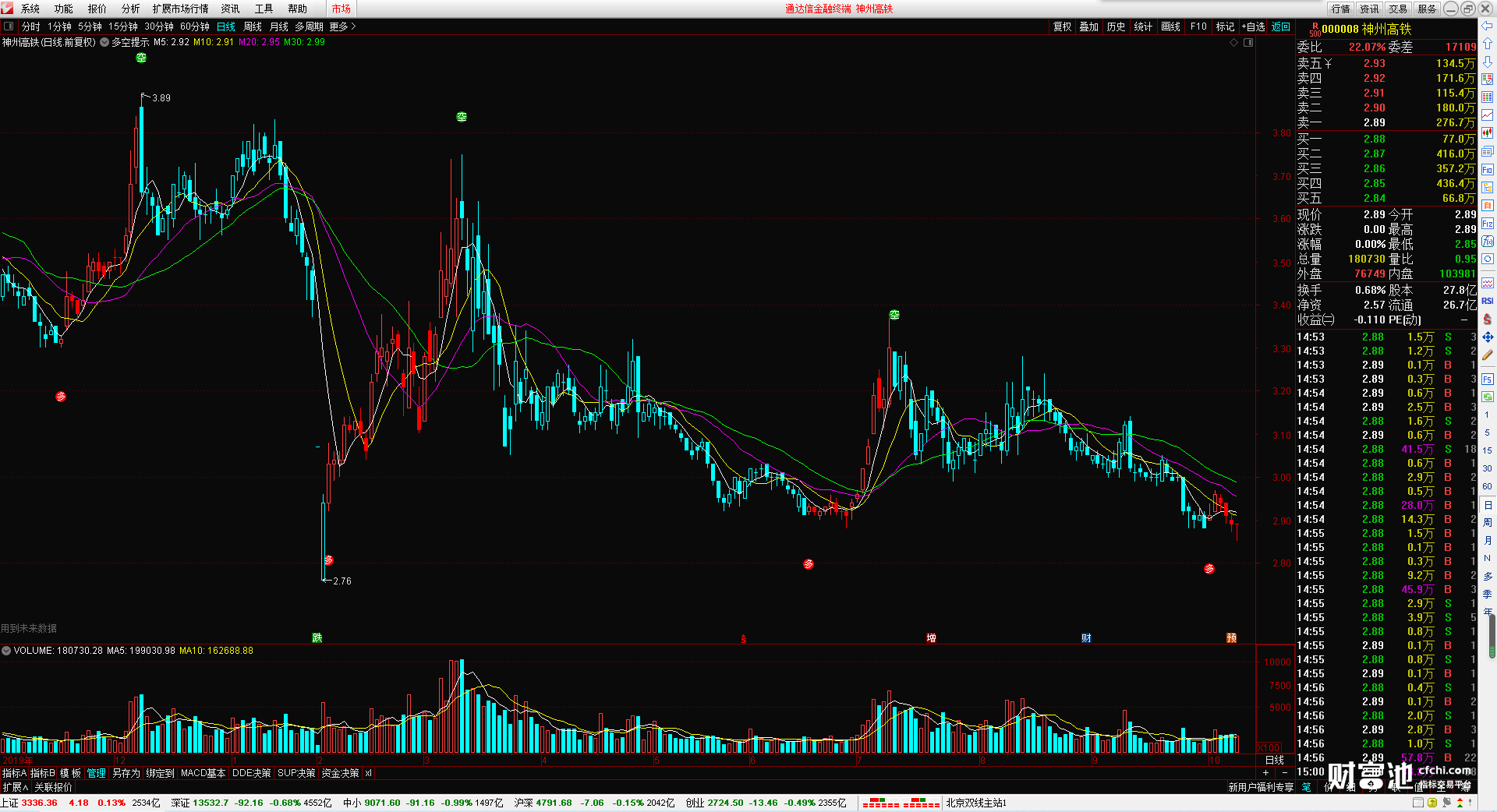Click the minus zoom button near 日线 label

tap(1285, 772)
